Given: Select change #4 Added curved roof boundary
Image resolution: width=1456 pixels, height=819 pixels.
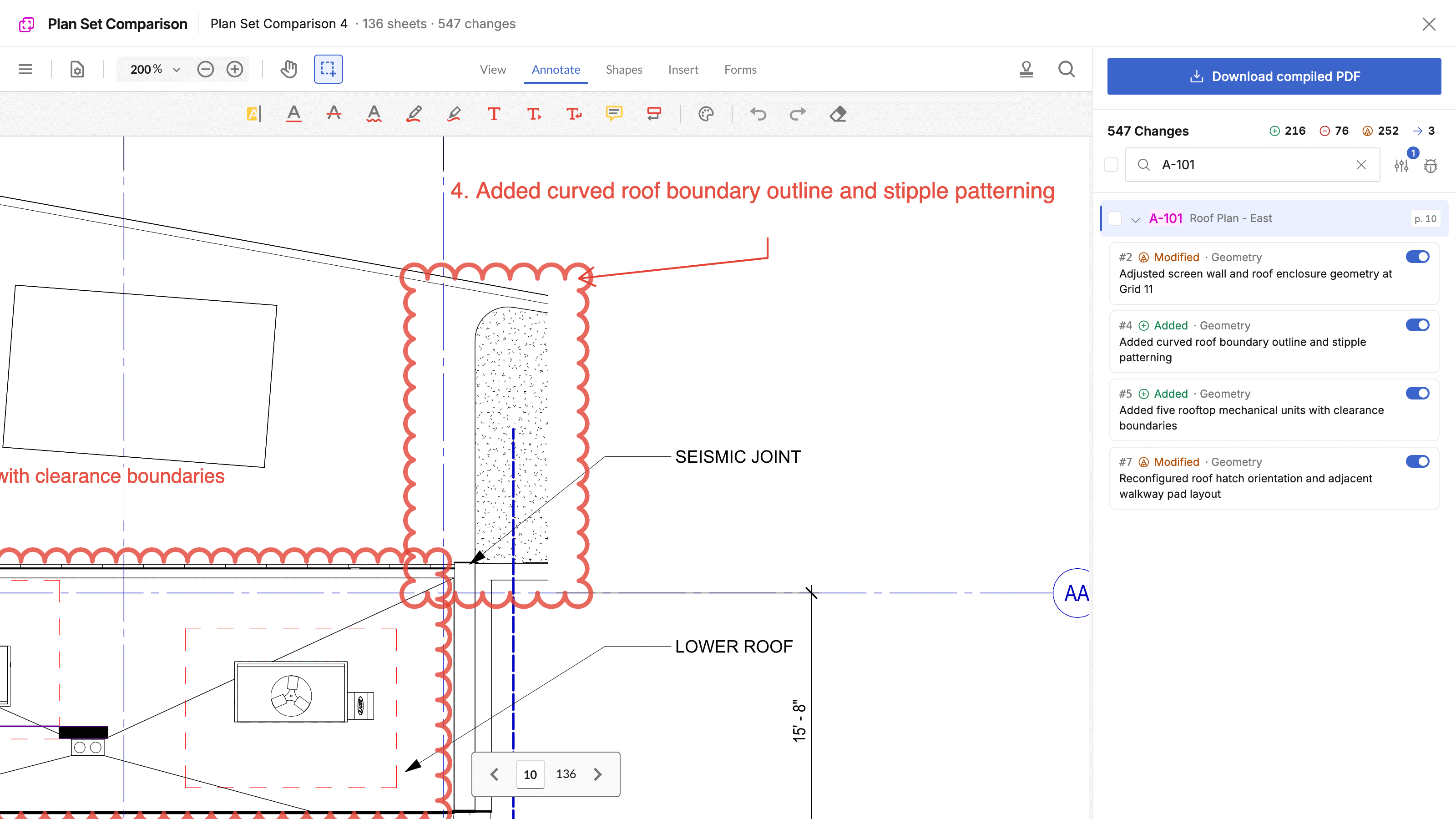Looking at the screenshot, I should [x=1274, y=341].
